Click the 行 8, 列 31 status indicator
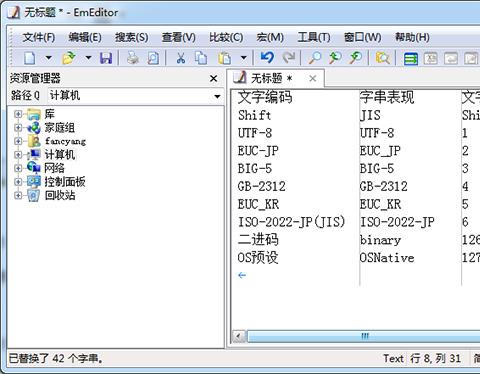Screen dimensions: 480x374 (436, 359)
